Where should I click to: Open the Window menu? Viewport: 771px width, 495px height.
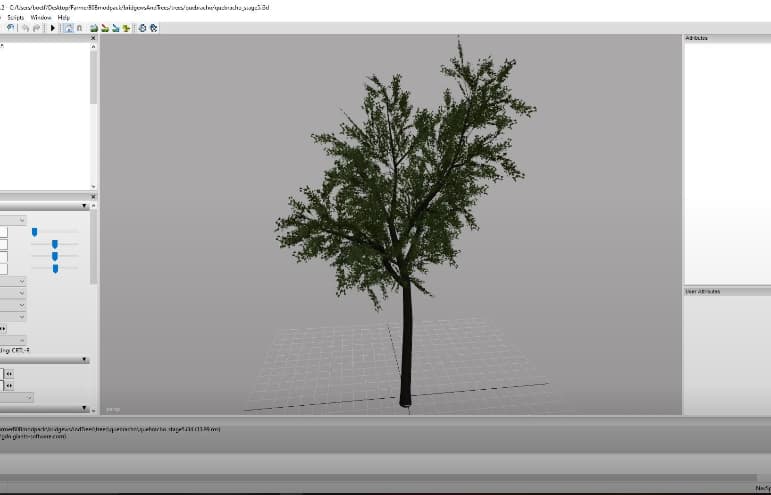[39, 17]
